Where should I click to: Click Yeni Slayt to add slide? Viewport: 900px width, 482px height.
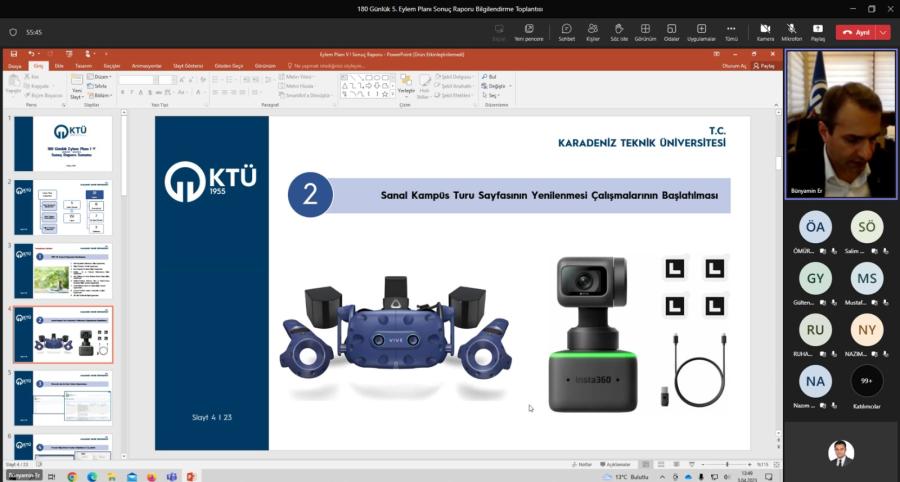(76, 86)
